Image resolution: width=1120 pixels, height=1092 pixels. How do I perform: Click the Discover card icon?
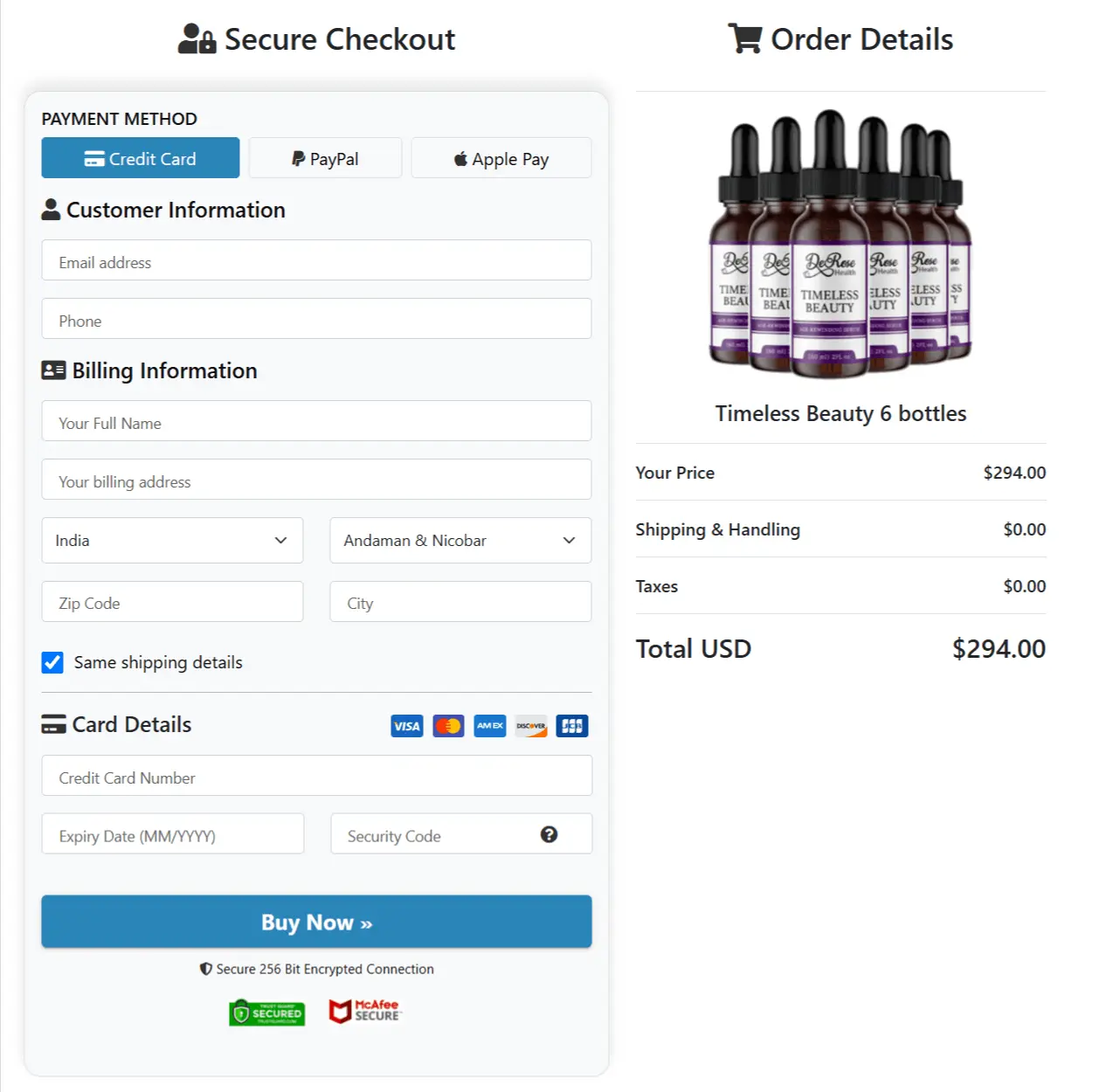point(530,725)
